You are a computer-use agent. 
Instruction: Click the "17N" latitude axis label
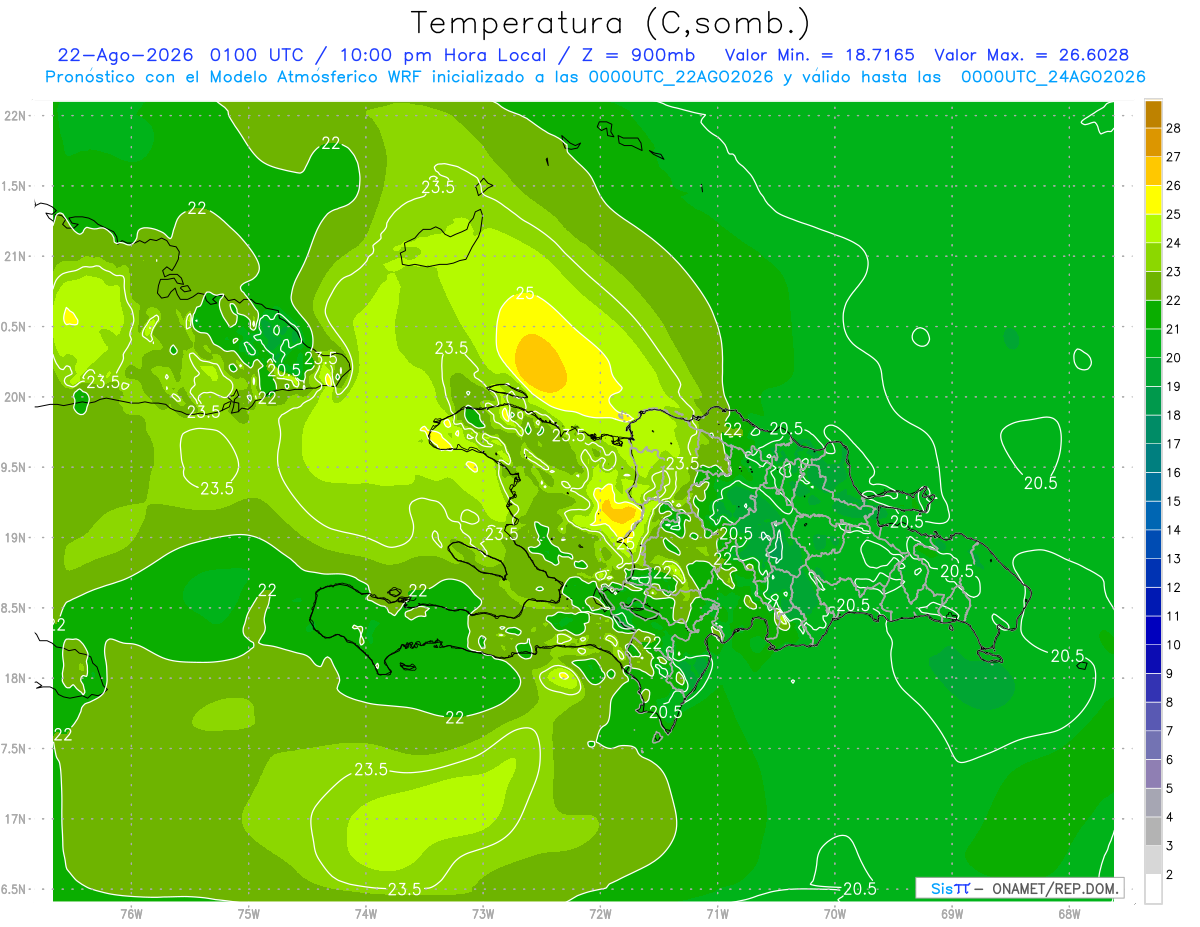coord(17,819)
